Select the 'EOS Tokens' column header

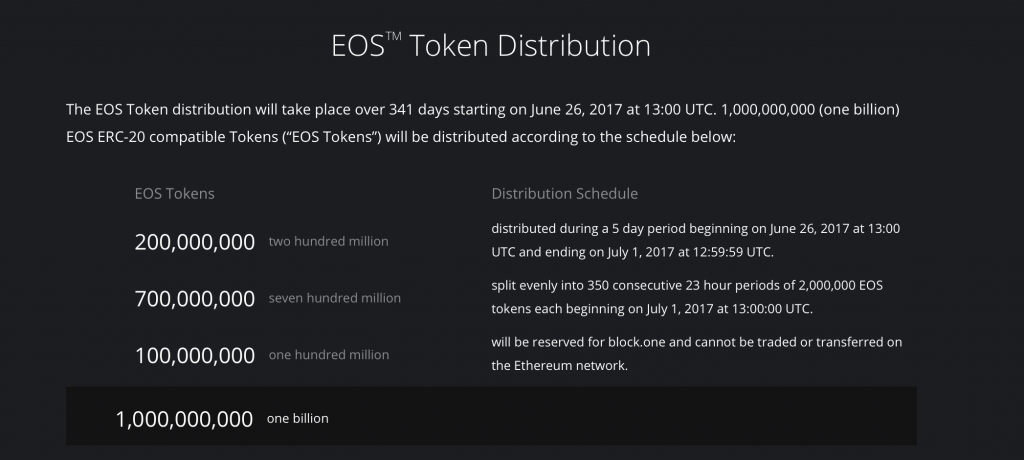[174, 193]
